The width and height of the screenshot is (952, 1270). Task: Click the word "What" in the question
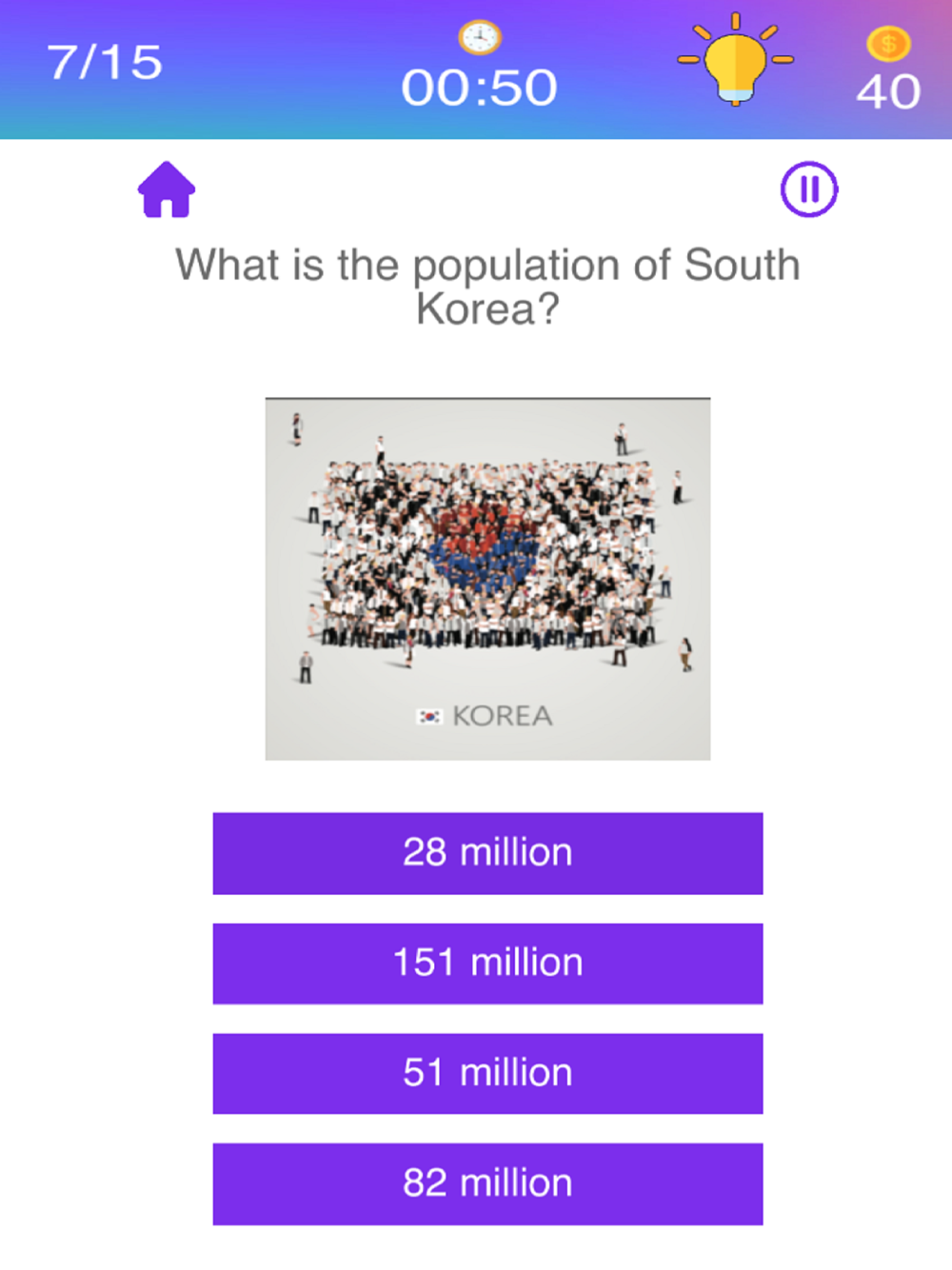(x=228, y=265)
